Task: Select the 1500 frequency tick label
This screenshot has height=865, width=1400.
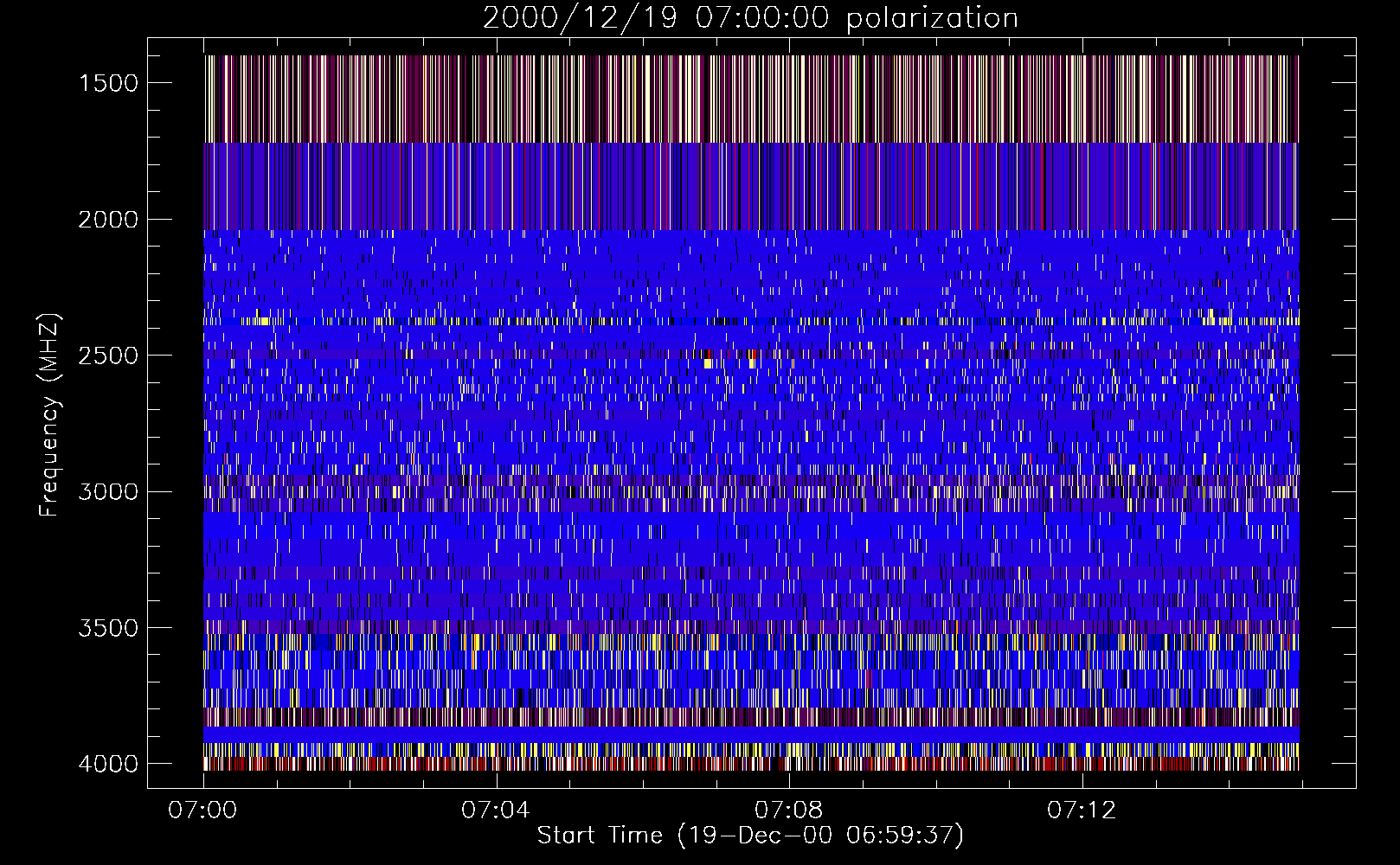Action: click(108, 83)
